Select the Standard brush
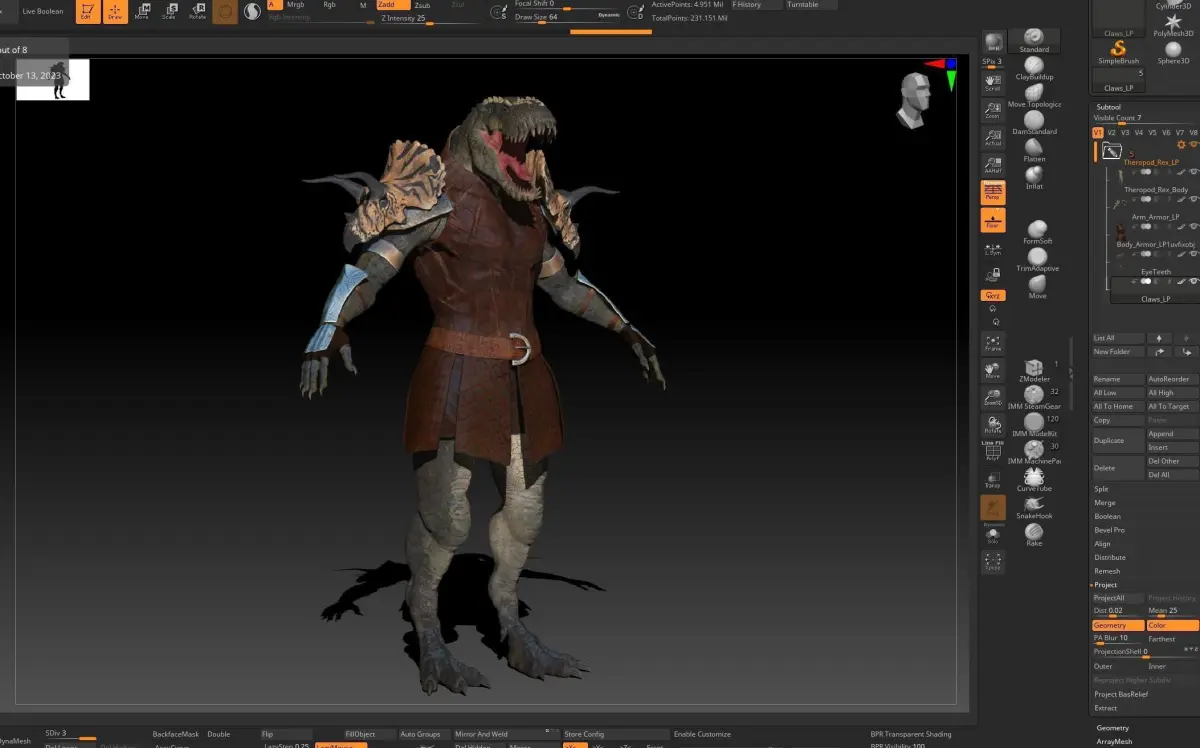Image resolution: width=1200 pixels, height=748 pixels. [x=1034, y=41]
